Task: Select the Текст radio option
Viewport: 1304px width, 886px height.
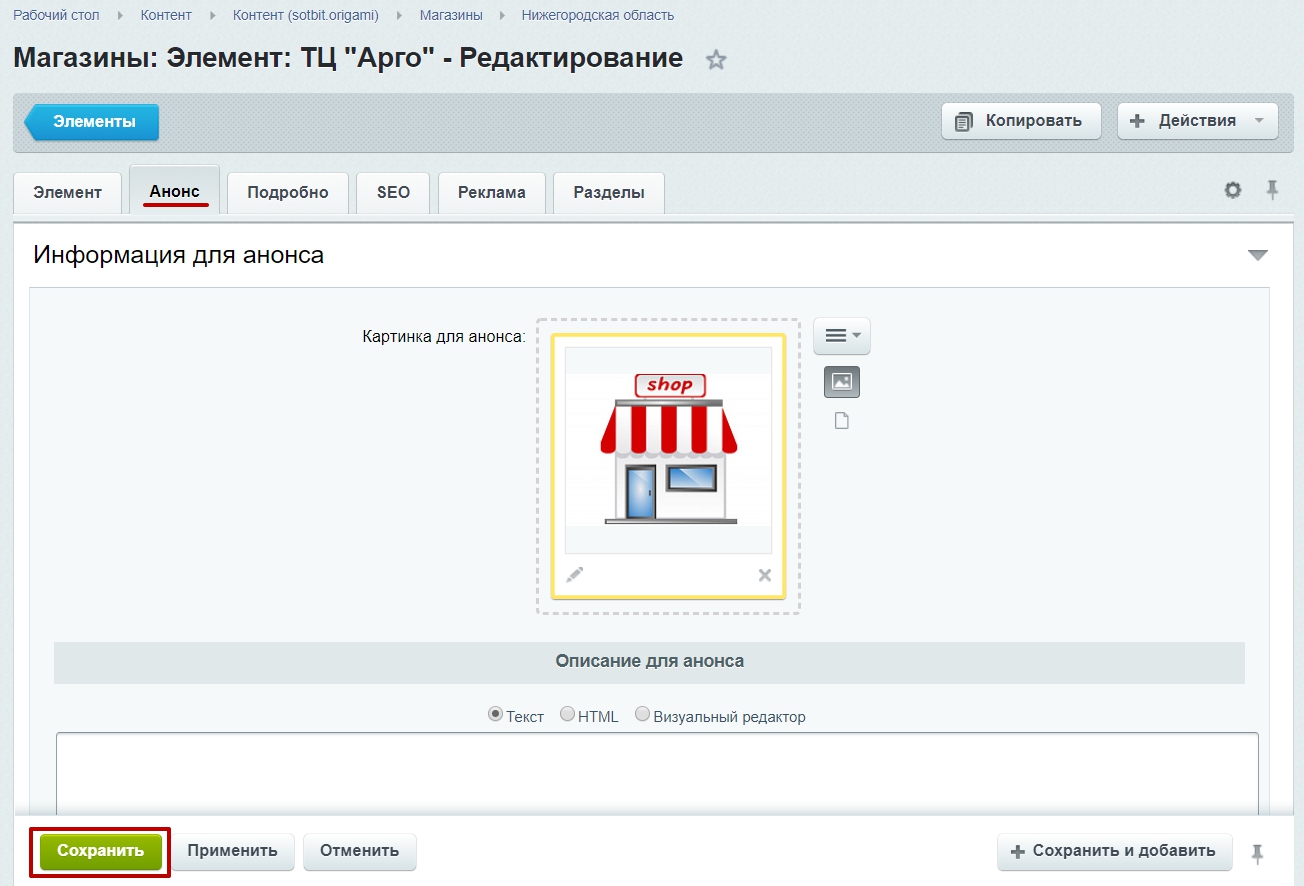Action: pyautogui.click(x=495, y=715)
